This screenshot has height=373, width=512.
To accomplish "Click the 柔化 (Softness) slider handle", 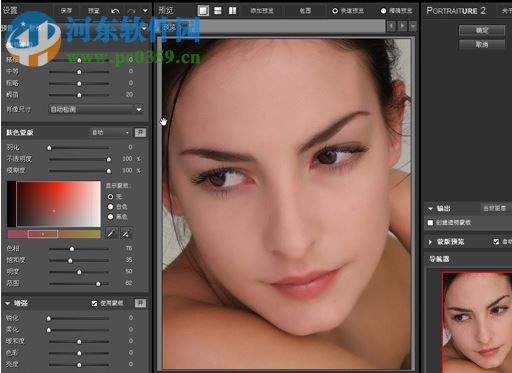I will [49, 330].
